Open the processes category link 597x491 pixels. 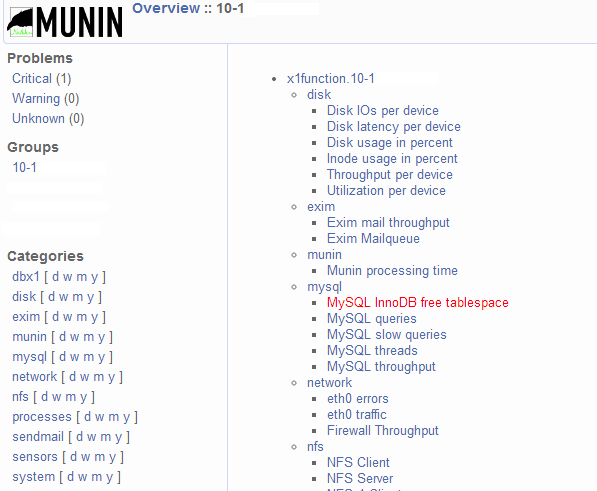point(42,417)
